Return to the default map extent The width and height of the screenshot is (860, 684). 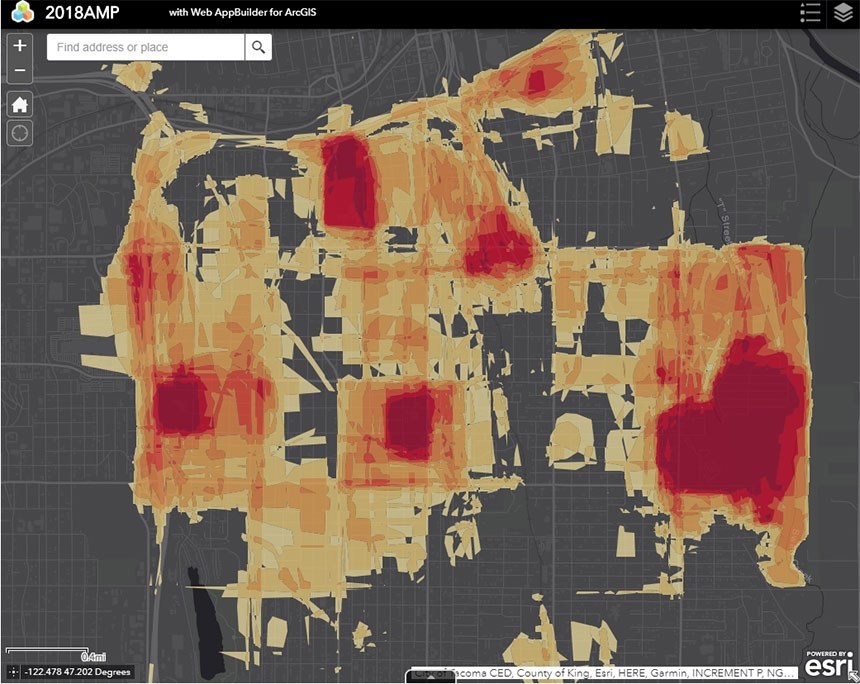coord(20,104)
